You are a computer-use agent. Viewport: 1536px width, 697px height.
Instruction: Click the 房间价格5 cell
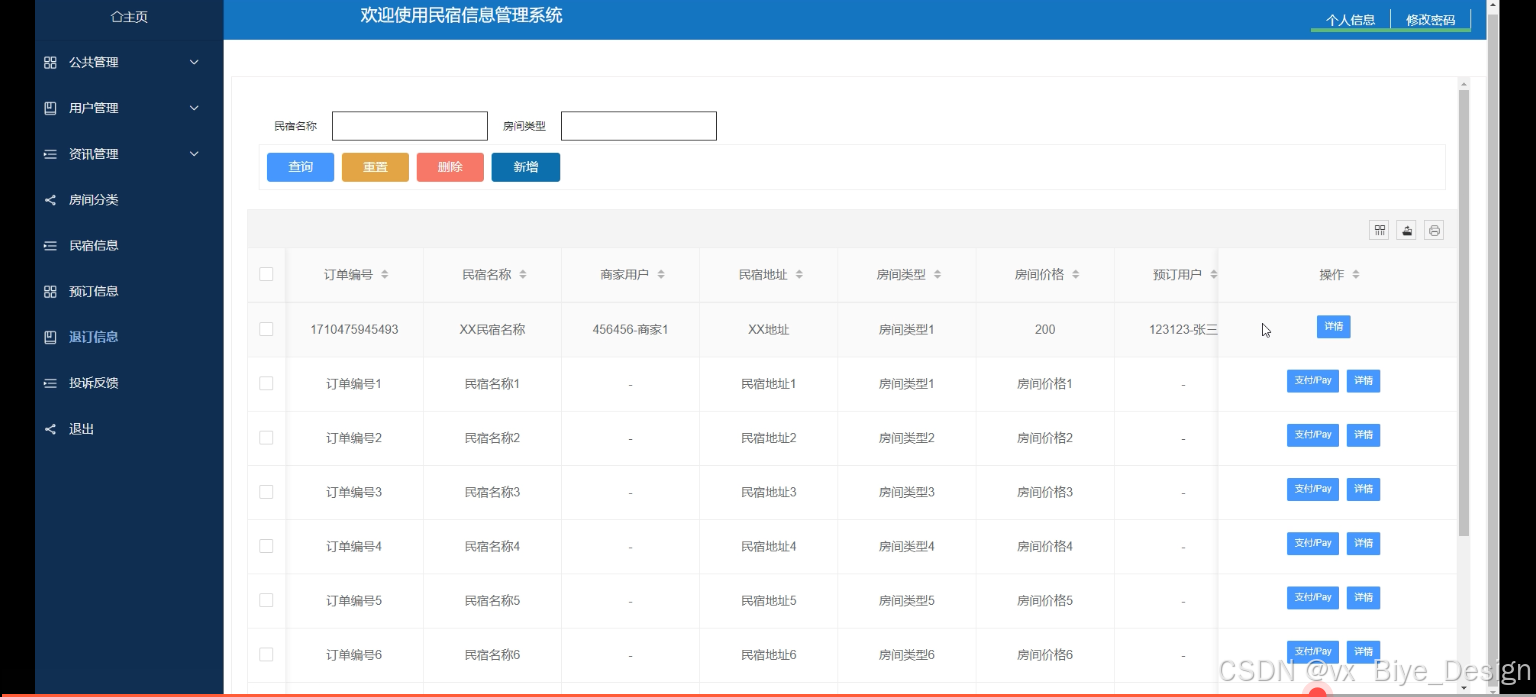coord(1045,600)
